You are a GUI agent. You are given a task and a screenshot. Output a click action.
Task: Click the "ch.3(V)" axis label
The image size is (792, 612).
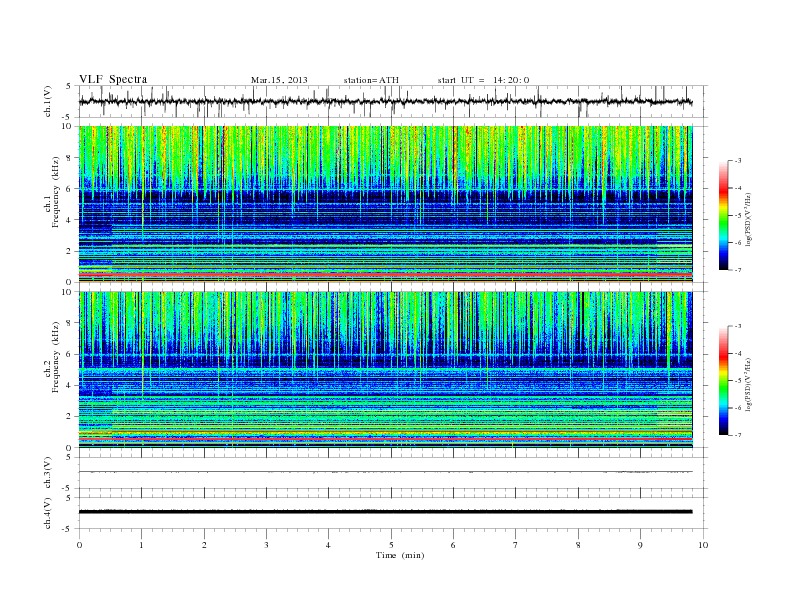47,473
